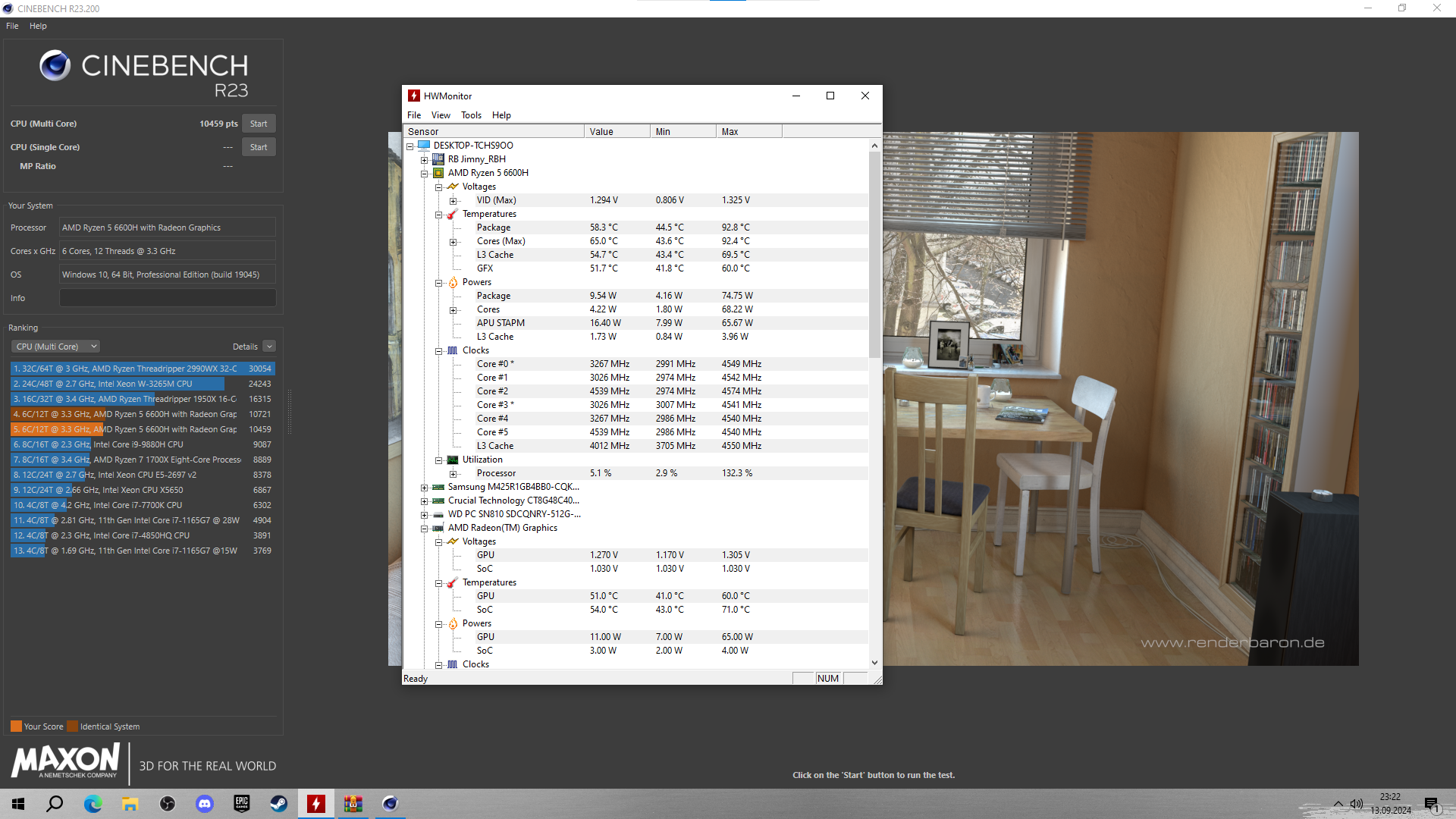Screen dimensions: 1456x819
Task: Open the Tools menu in HWMonitor
Action: point(471,115)
